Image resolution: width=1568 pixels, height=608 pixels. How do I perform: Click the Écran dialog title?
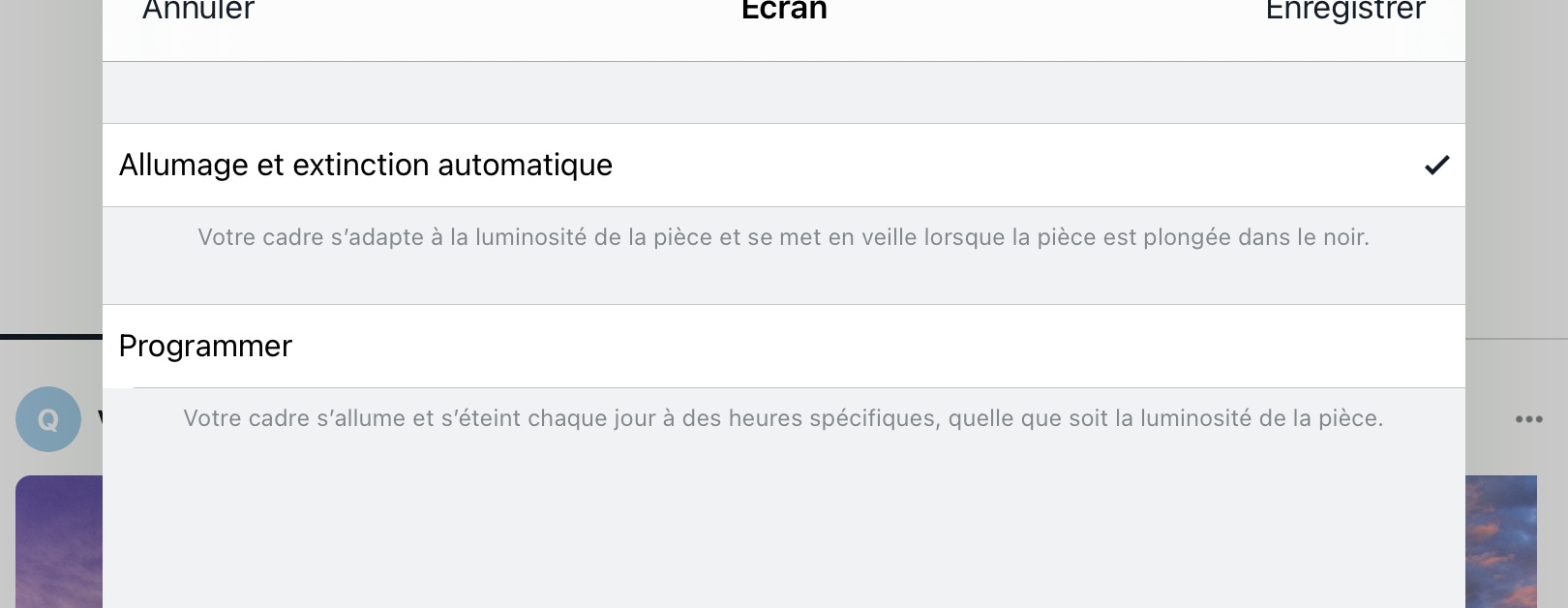click(x=784, y=10)
